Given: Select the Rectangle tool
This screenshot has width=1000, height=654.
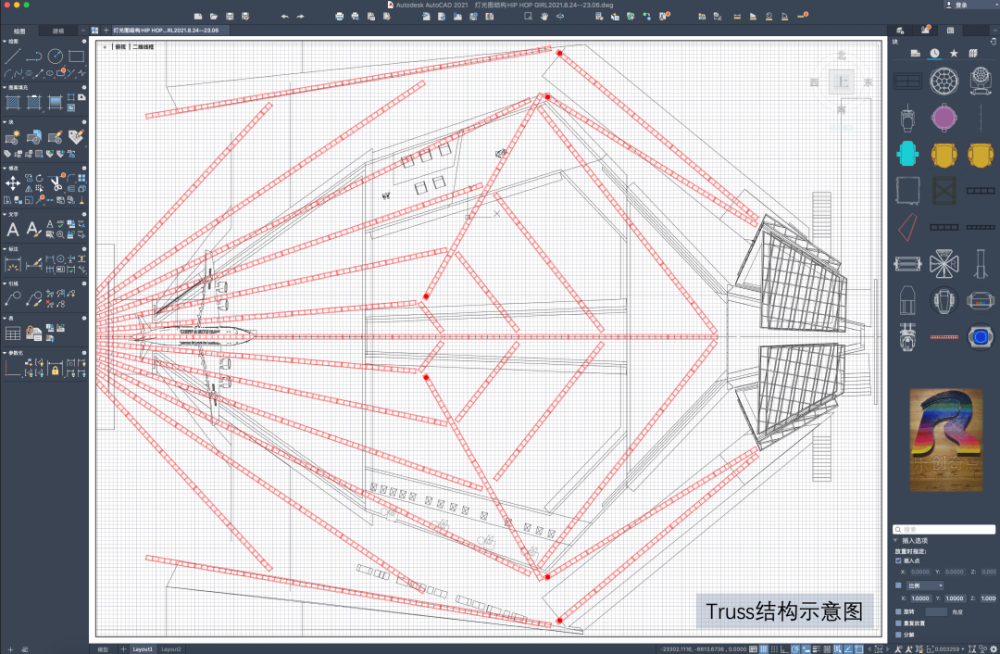Looking at the screenshot, I should point(76,56).
